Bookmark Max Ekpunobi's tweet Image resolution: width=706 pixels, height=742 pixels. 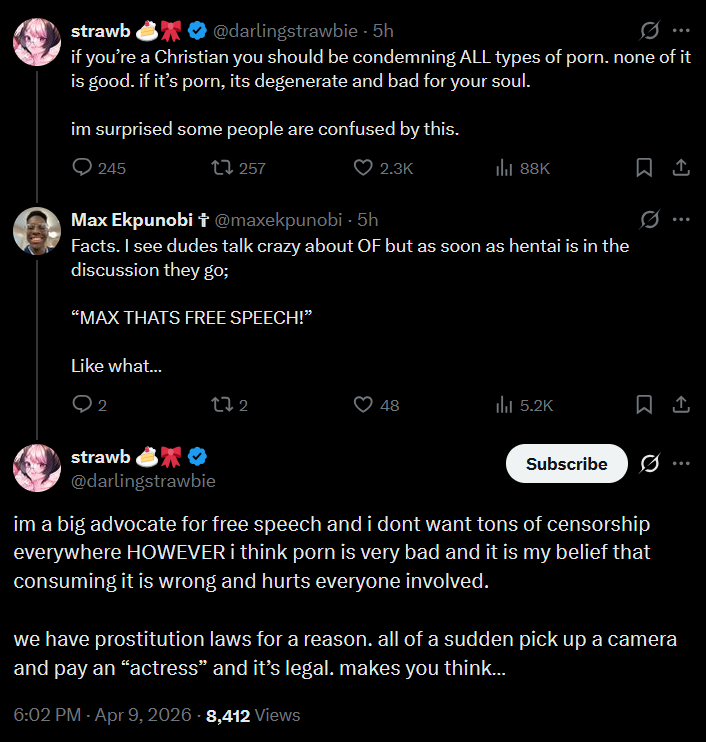(644, 405)
